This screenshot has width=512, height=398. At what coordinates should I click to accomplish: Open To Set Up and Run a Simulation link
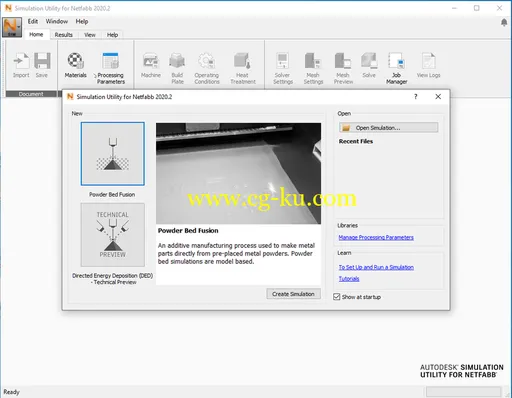point(376,267)
